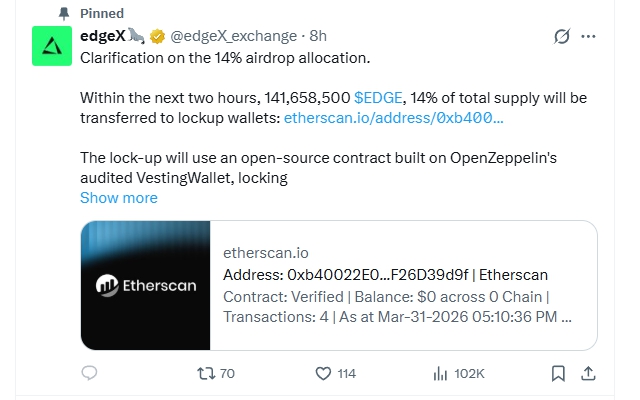Open the @edgeX_exchange handle

click(x=234, y=37)
